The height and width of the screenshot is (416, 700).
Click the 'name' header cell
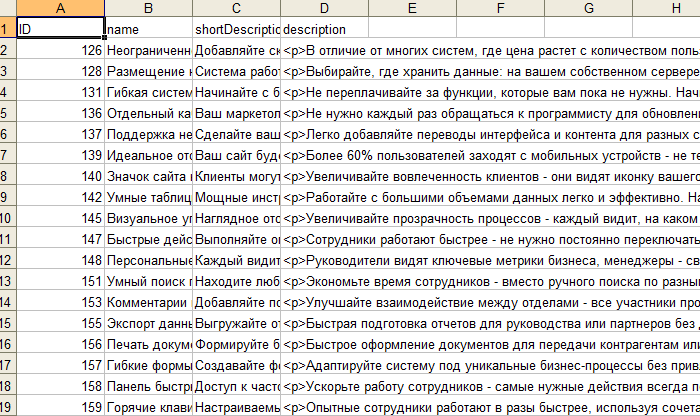(x=148, y=30)
